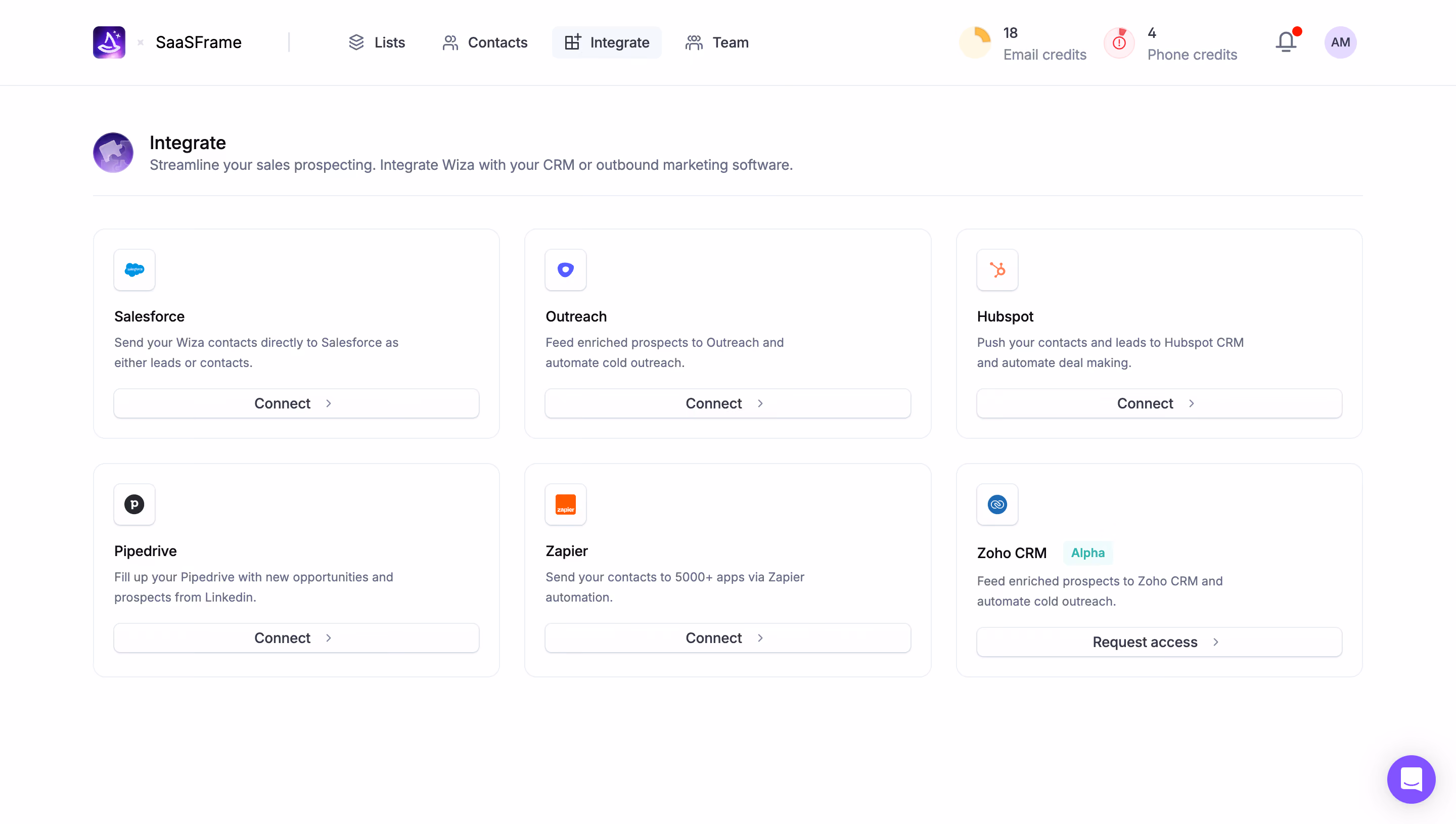This screenshot has width=1456, height=824.
Task: Open the Lists tab
Action: pos(377,42)
